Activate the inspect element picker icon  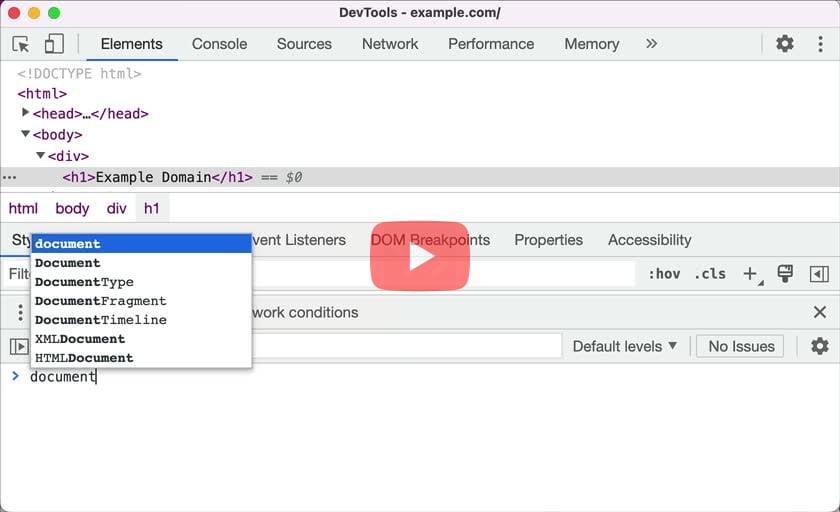coord(21,44)
